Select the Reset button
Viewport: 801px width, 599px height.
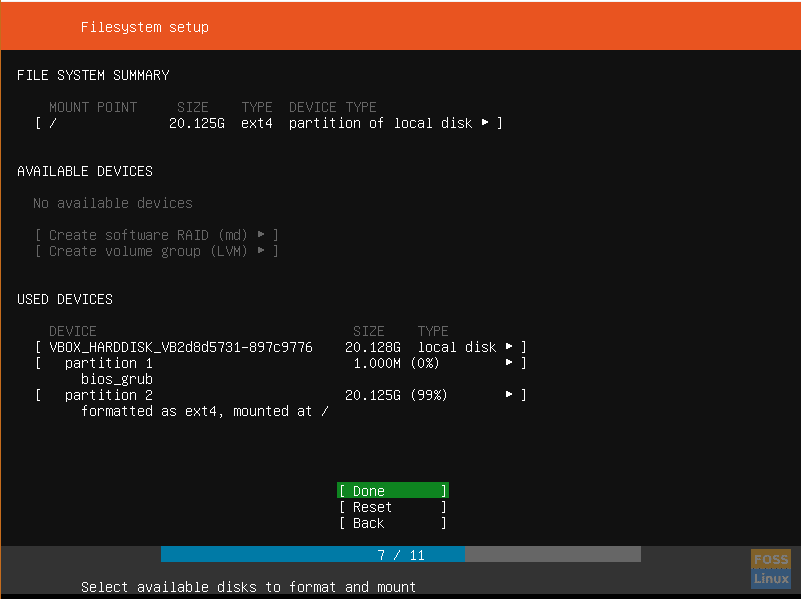(393, 507)
